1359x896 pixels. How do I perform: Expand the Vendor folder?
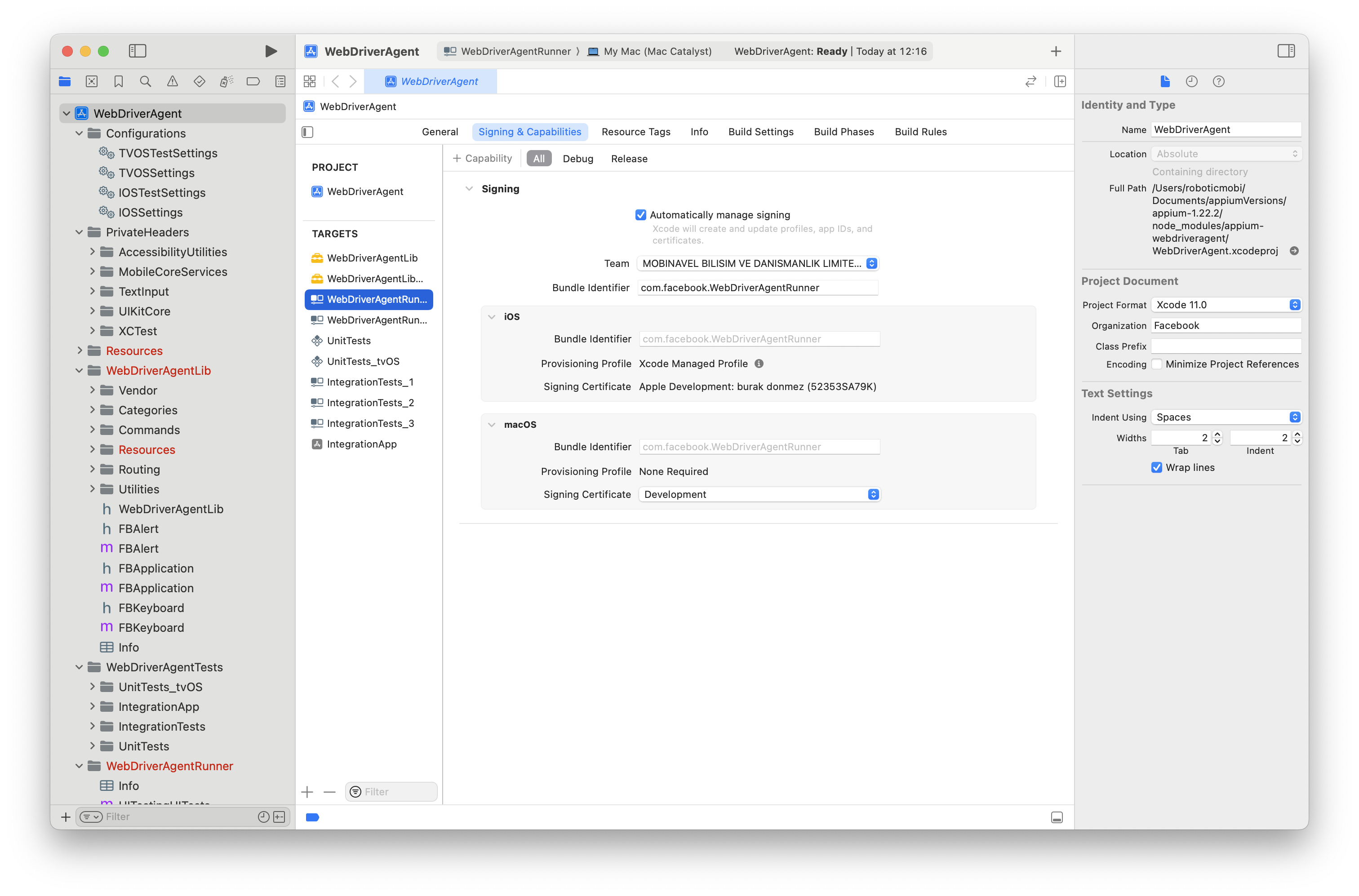(92, 390)
